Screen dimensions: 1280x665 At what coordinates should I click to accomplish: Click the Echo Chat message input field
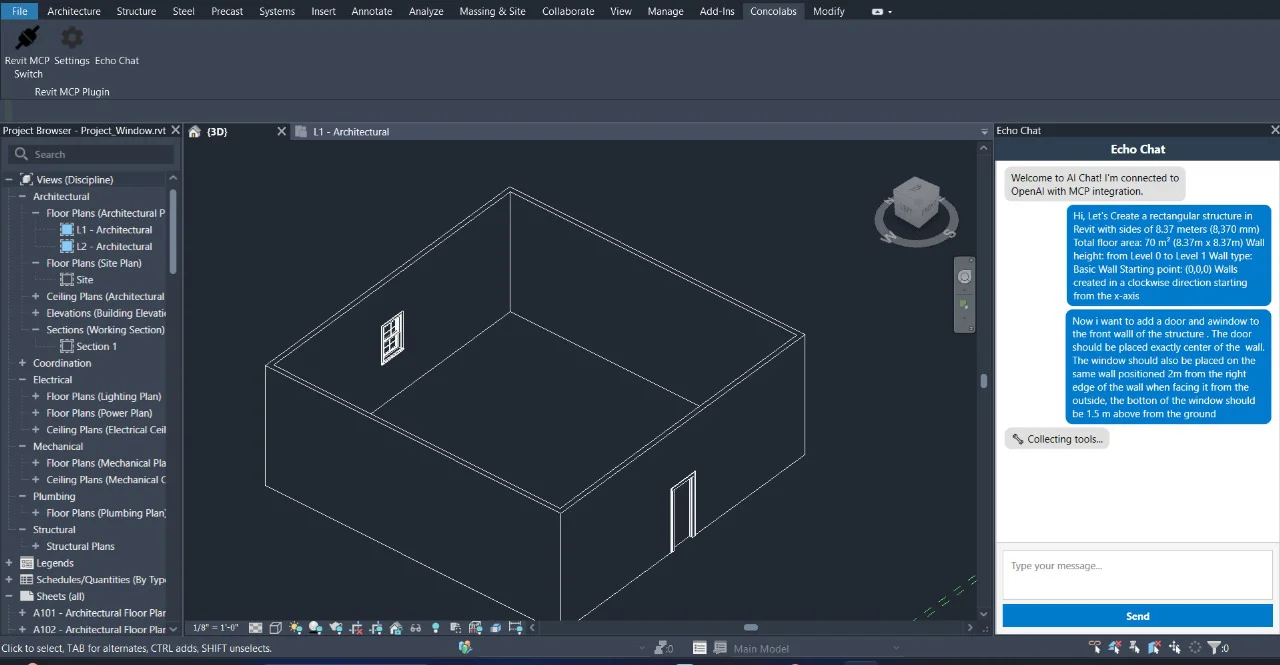1137,574
